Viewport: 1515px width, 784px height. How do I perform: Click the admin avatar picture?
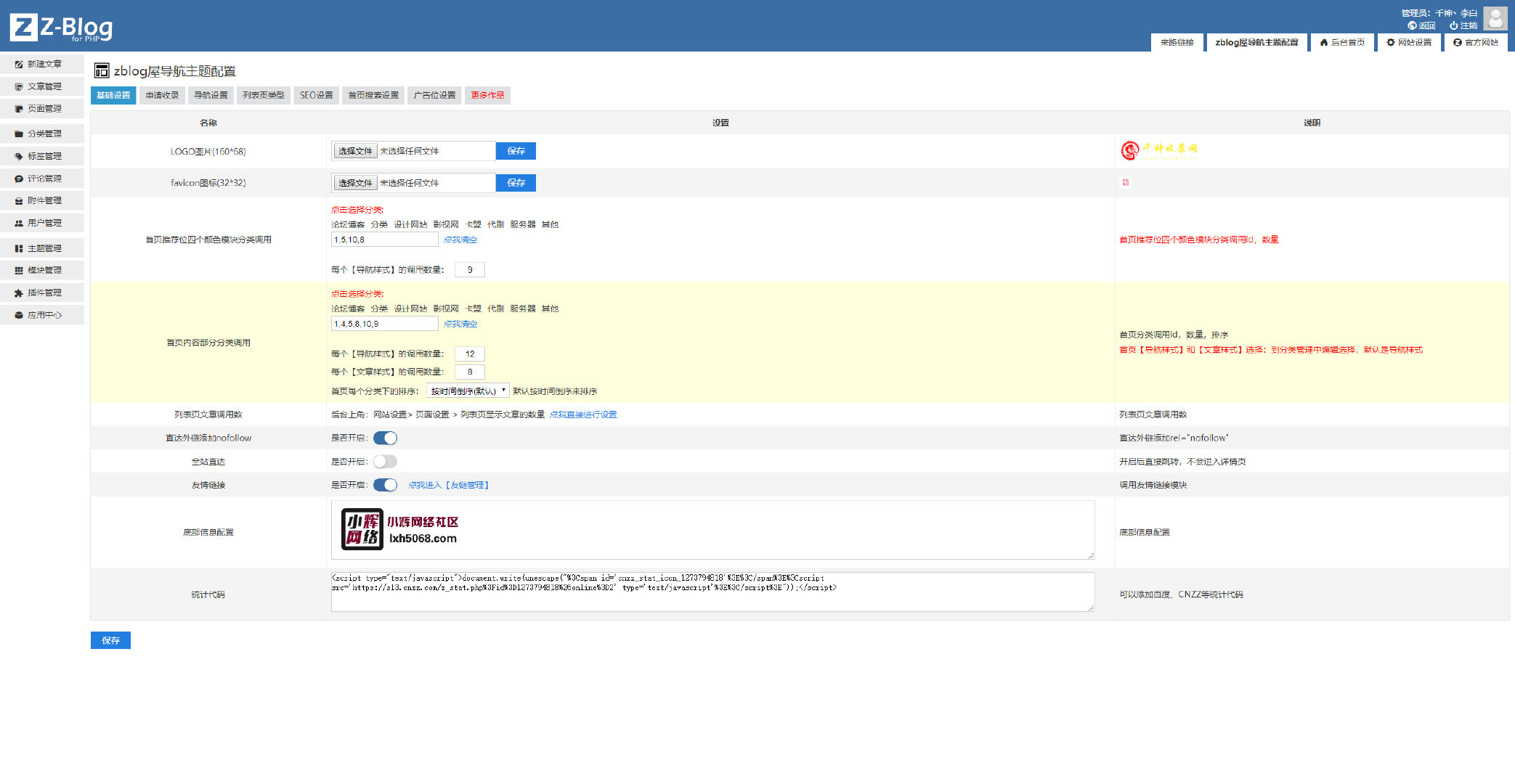pos(1495,18)
